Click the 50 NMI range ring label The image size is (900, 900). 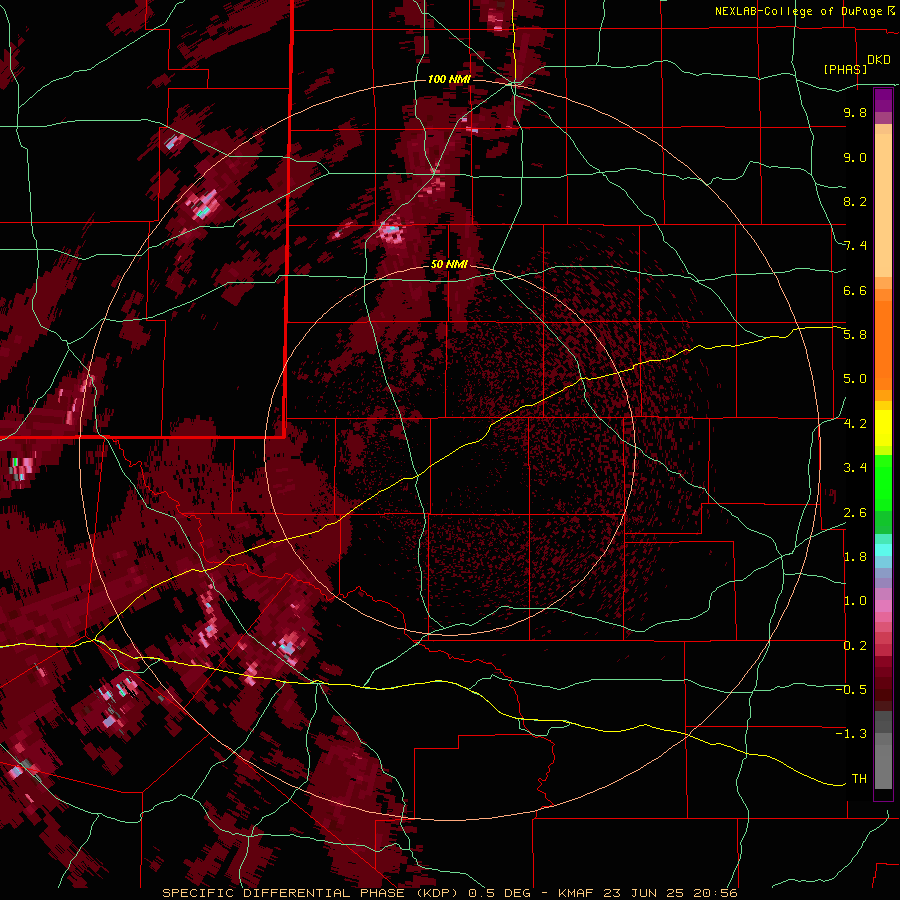point(449,264)
